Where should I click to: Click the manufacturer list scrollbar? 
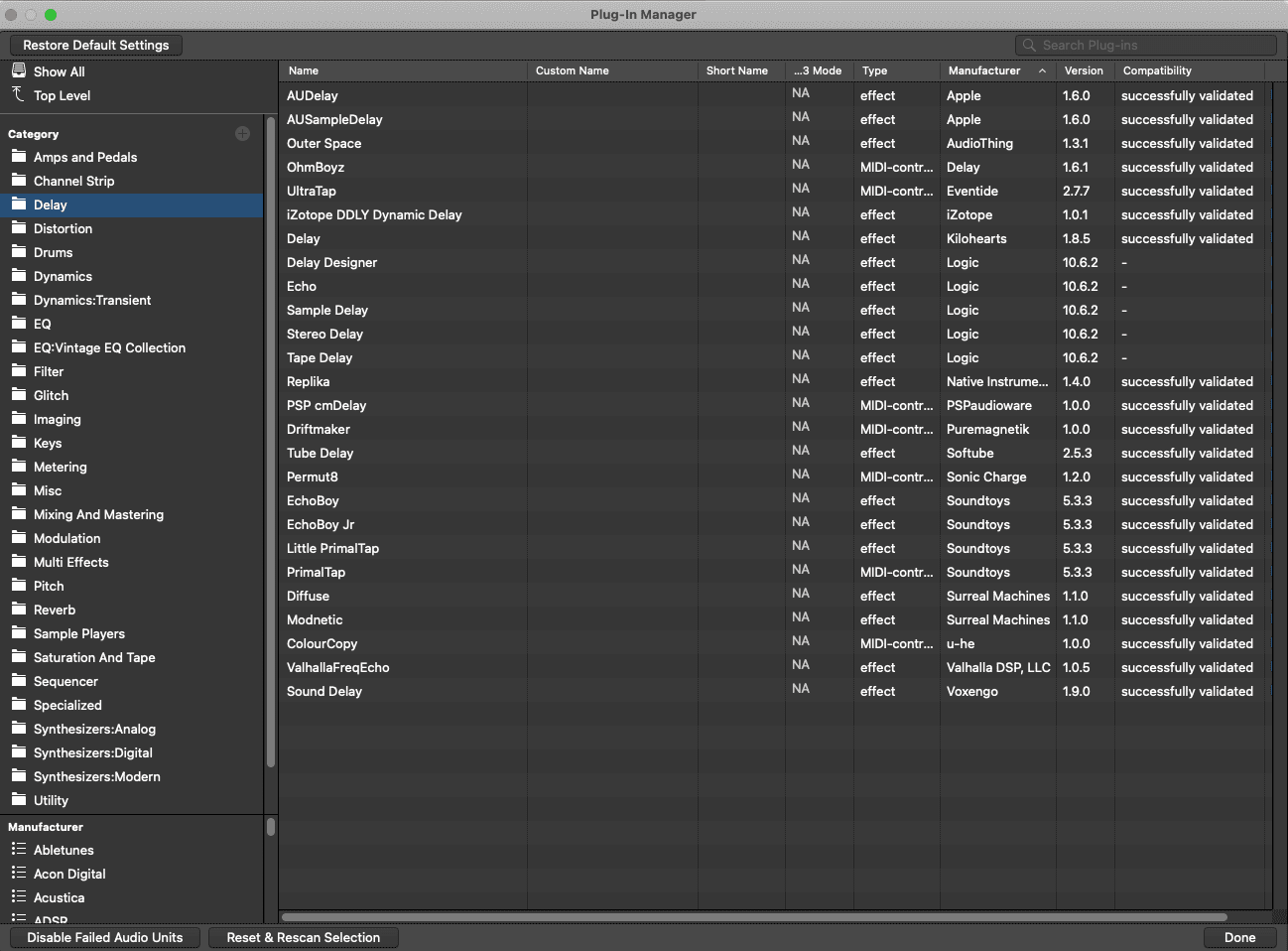click(x=271, y=826)
